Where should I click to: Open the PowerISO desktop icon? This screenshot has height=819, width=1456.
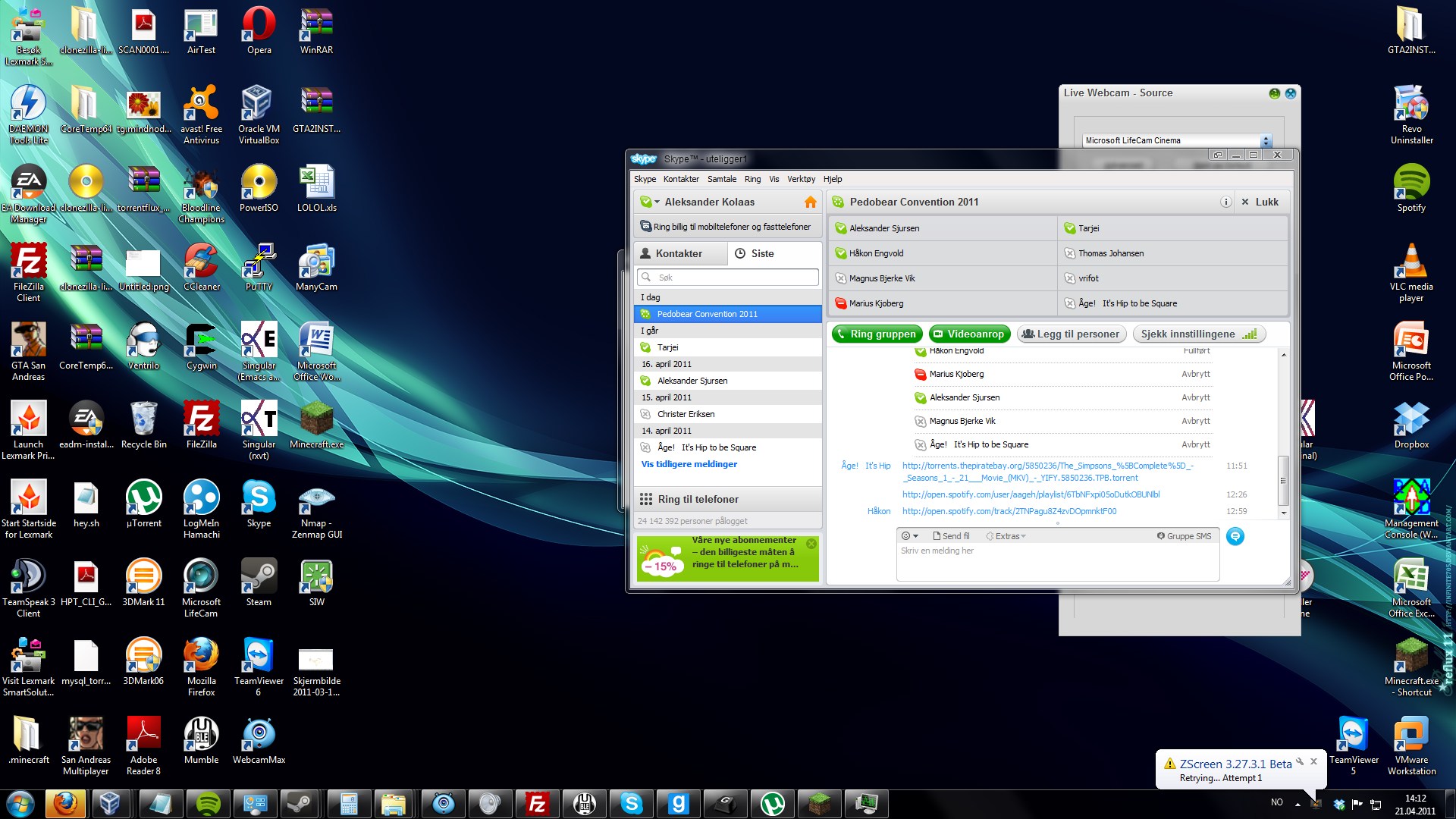pyautogui.click(x=259, y=189)
